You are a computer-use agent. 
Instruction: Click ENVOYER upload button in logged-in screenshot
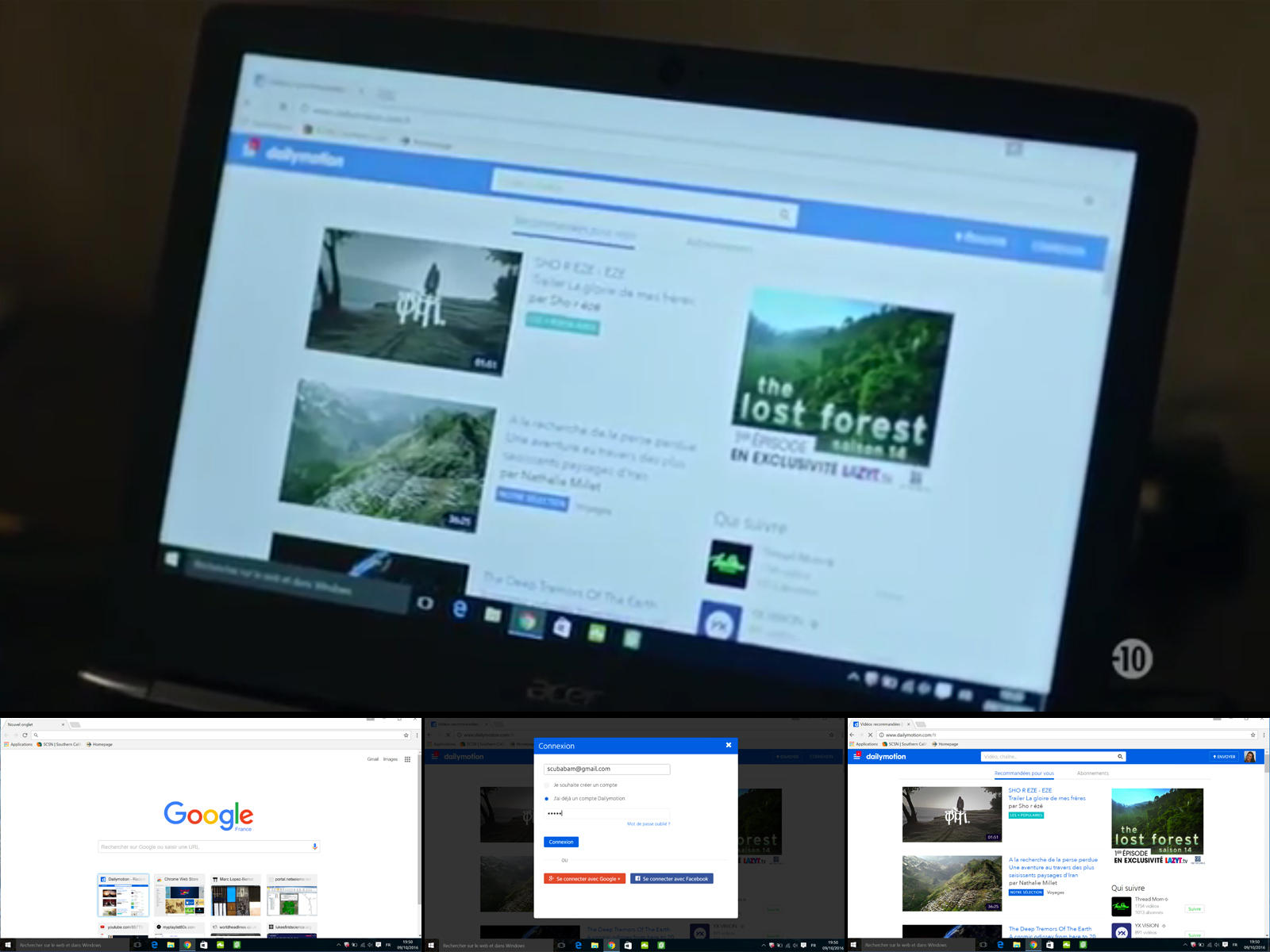[1225, 757]
